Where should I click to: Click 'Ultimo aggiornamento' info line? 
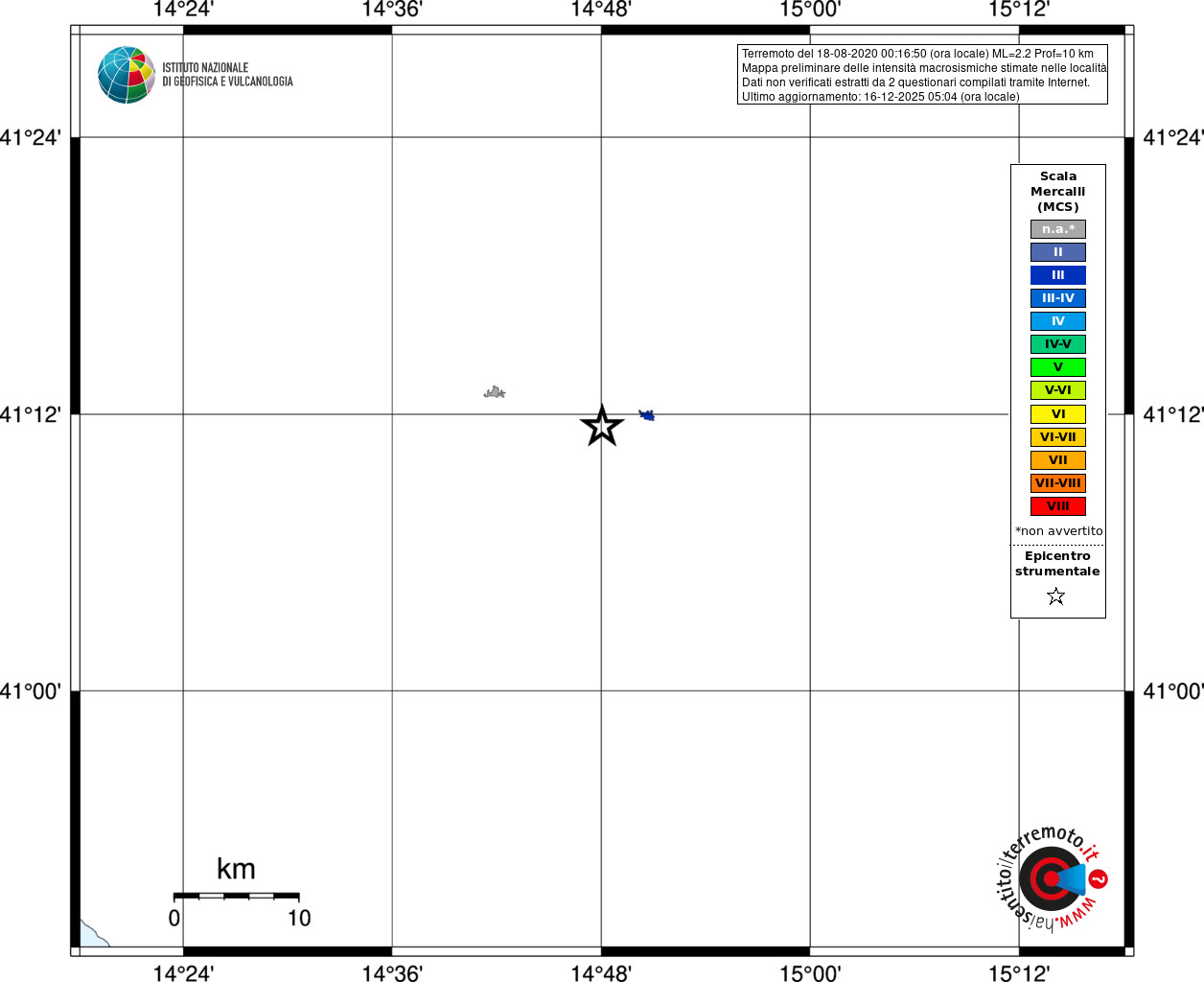click(x=880, y=97)
